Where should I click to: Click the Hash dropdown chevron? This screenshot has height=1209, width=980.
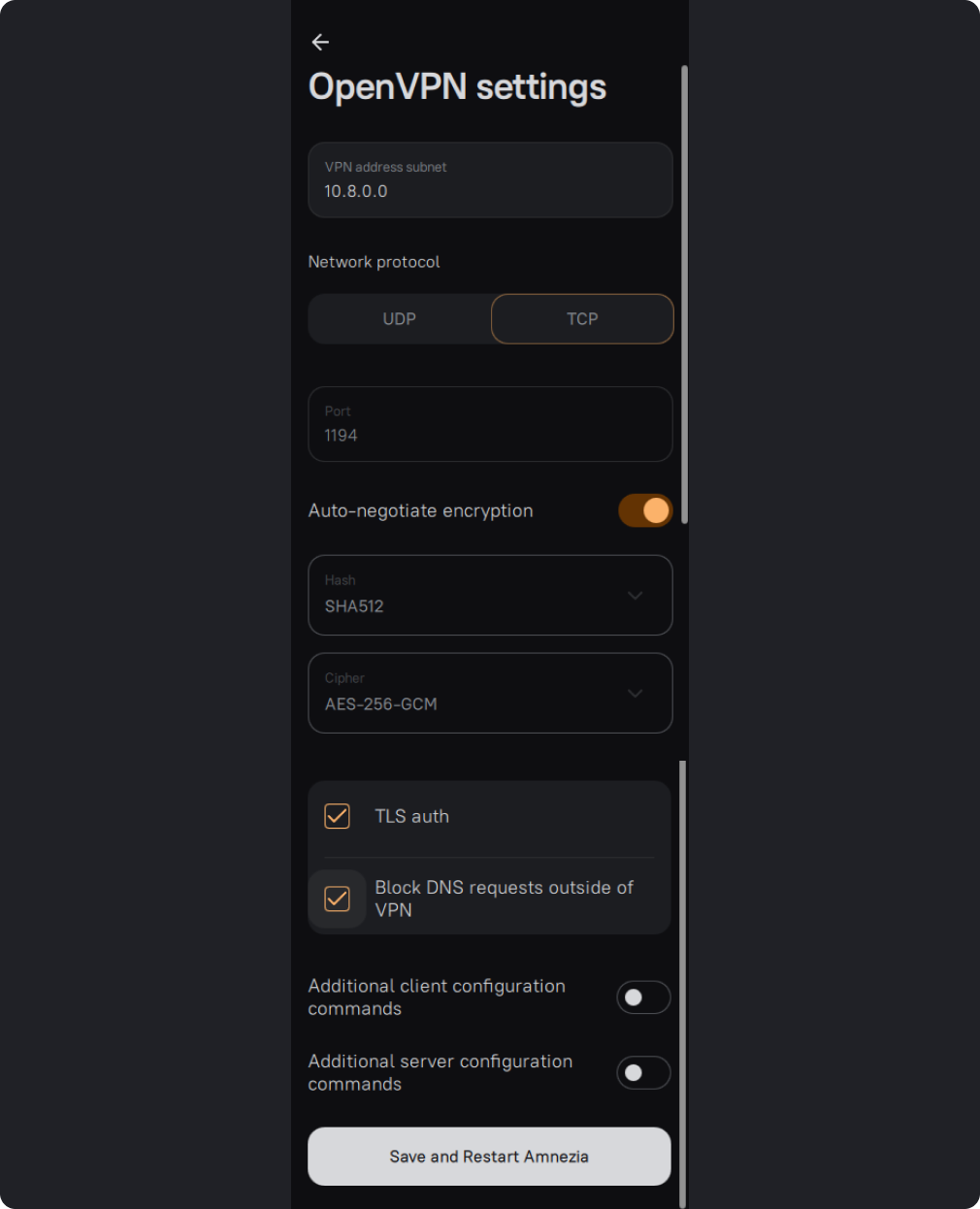(x=635, y=595)
